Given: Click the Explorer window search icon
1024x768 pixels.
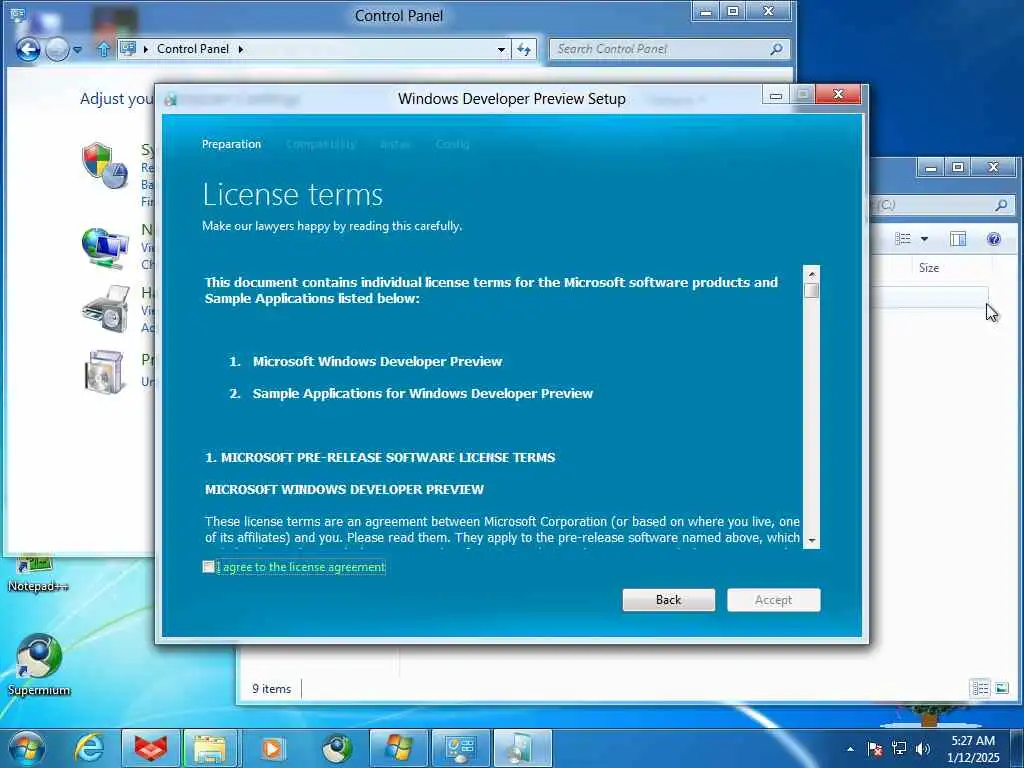Looking at the screenshot, I should pyautogui.click(x=1000, y=205).
